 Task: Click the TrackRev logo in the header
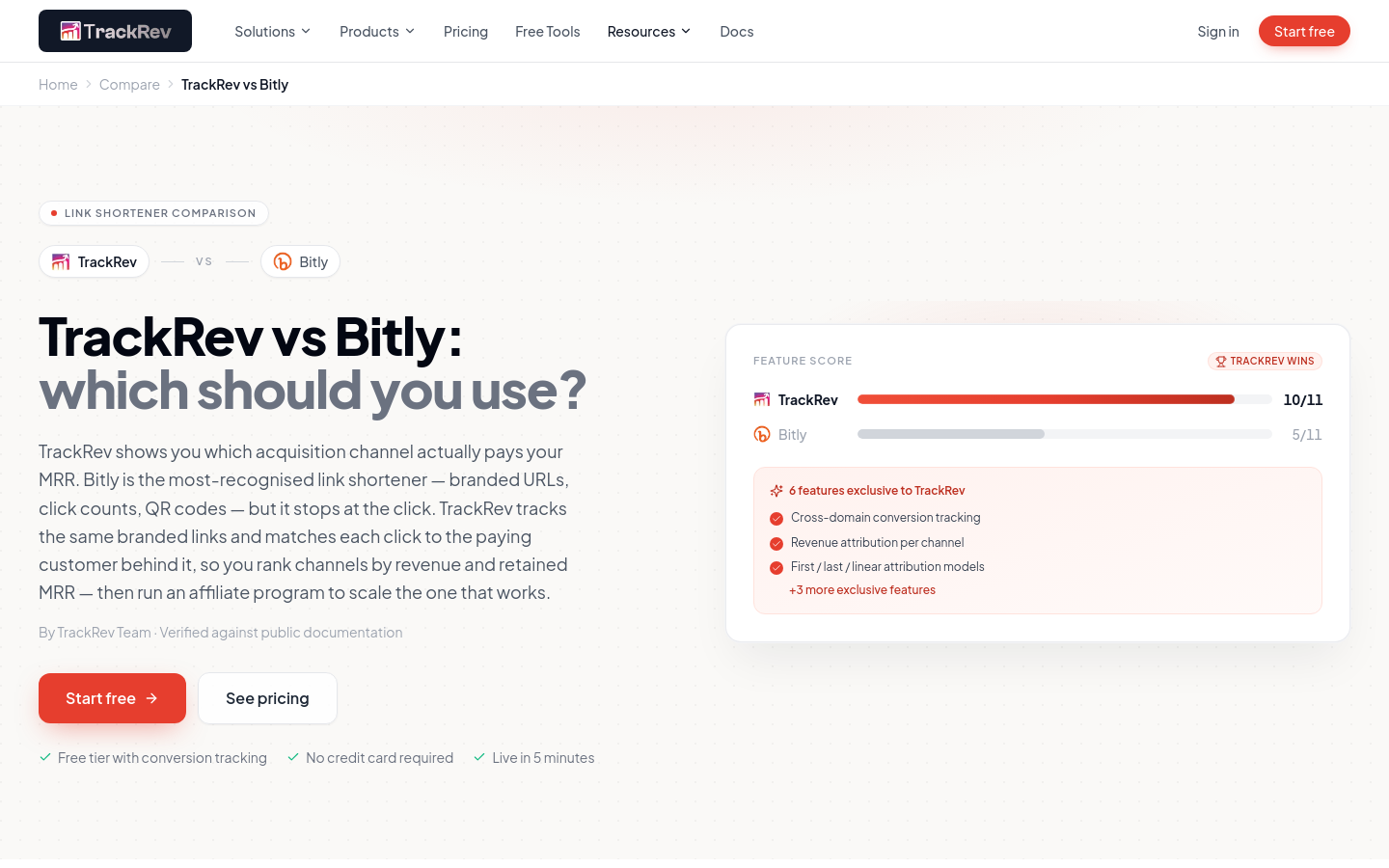[115, 31]
